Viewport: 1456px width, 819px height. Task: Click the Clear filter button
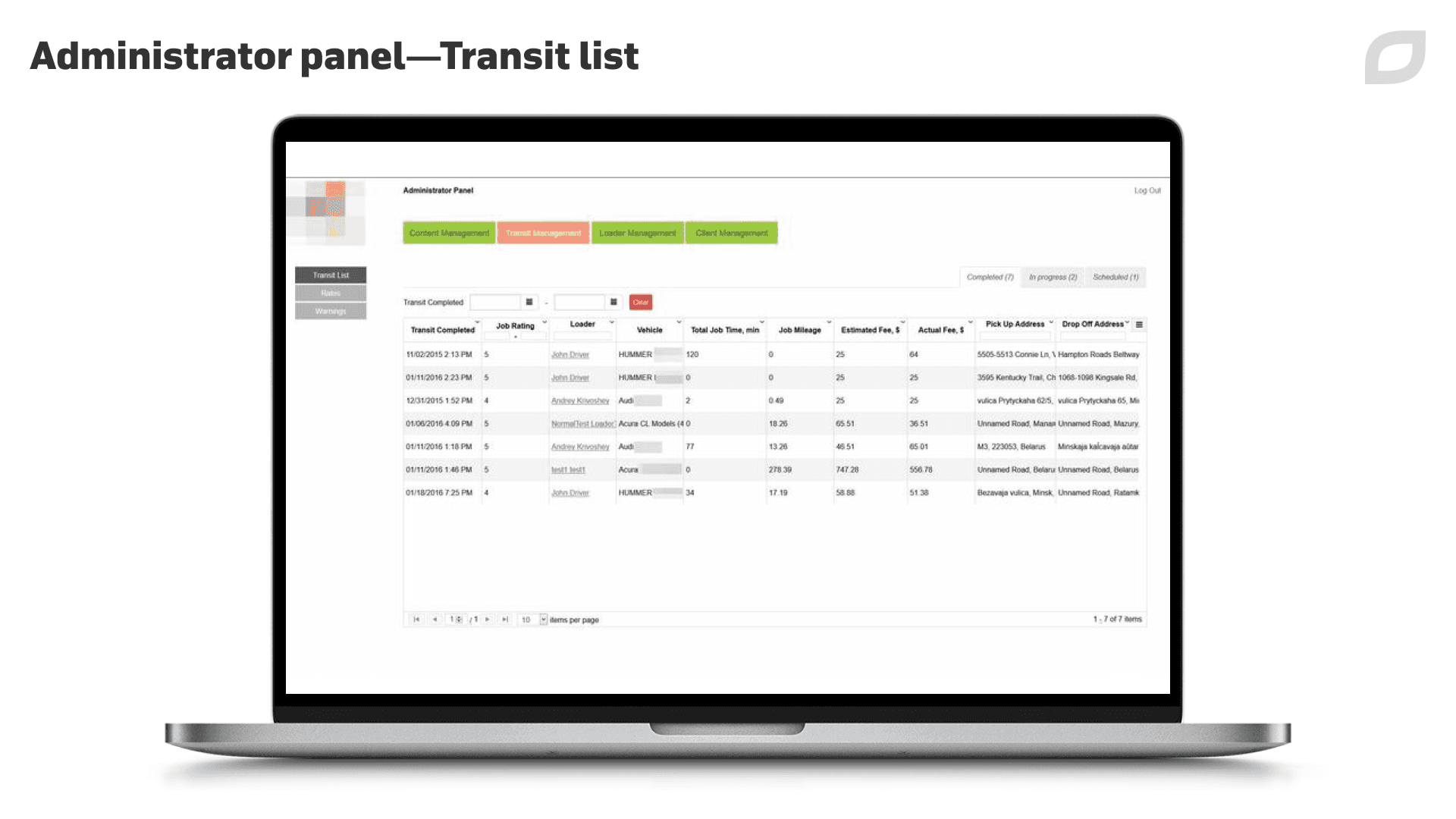coord(638,302)
